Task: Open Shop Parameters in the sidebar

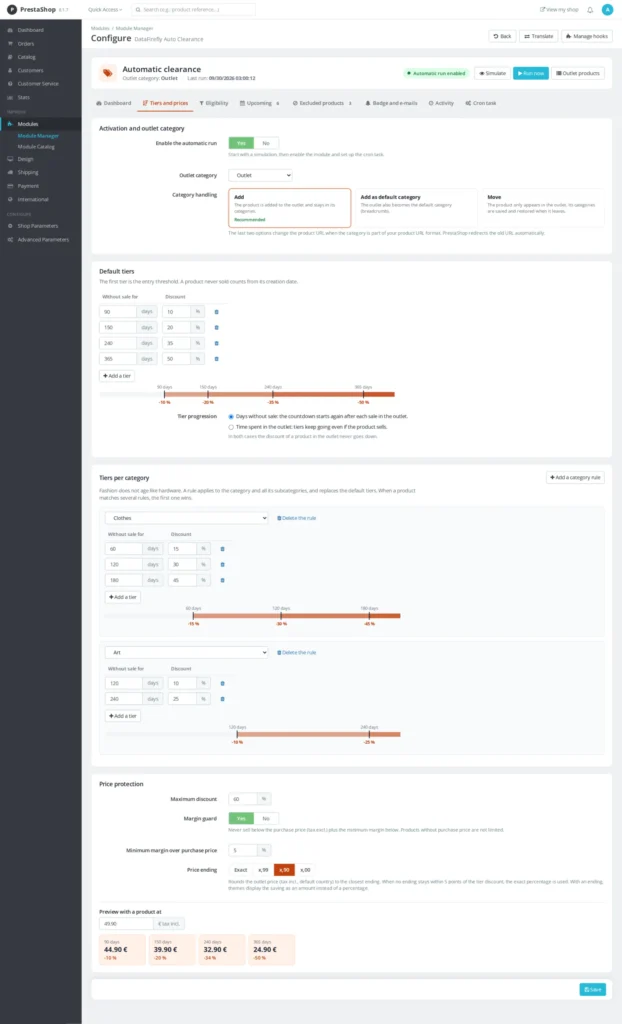Action: 37,226
